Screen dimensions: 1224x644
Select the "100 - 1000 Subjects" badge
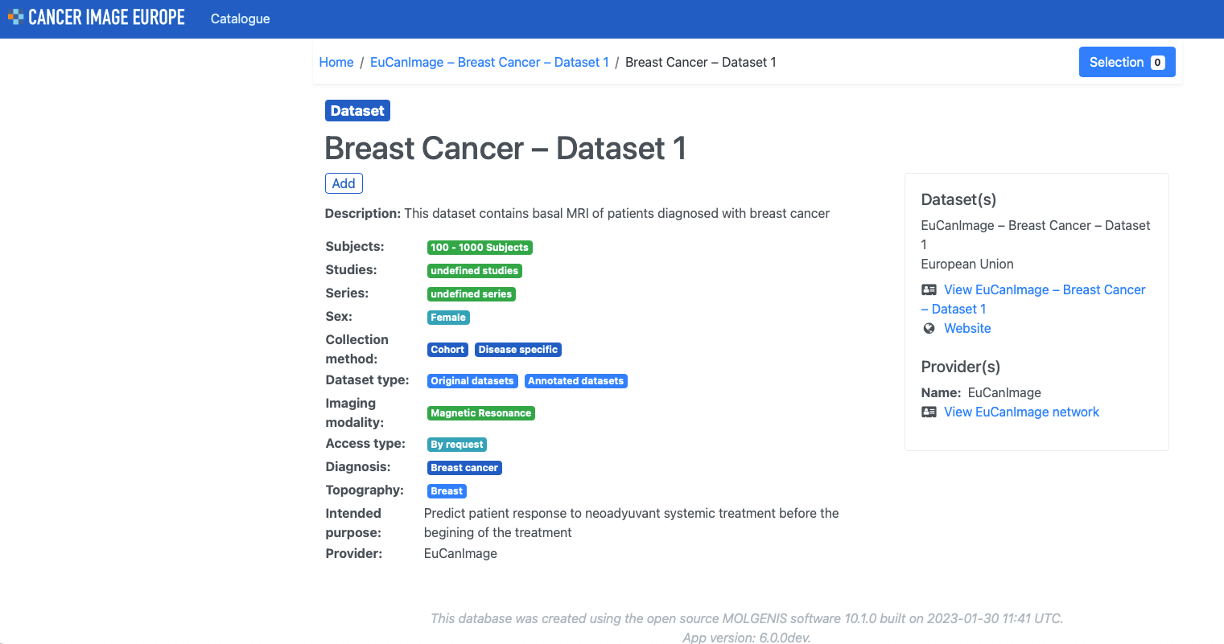point(480,247)
